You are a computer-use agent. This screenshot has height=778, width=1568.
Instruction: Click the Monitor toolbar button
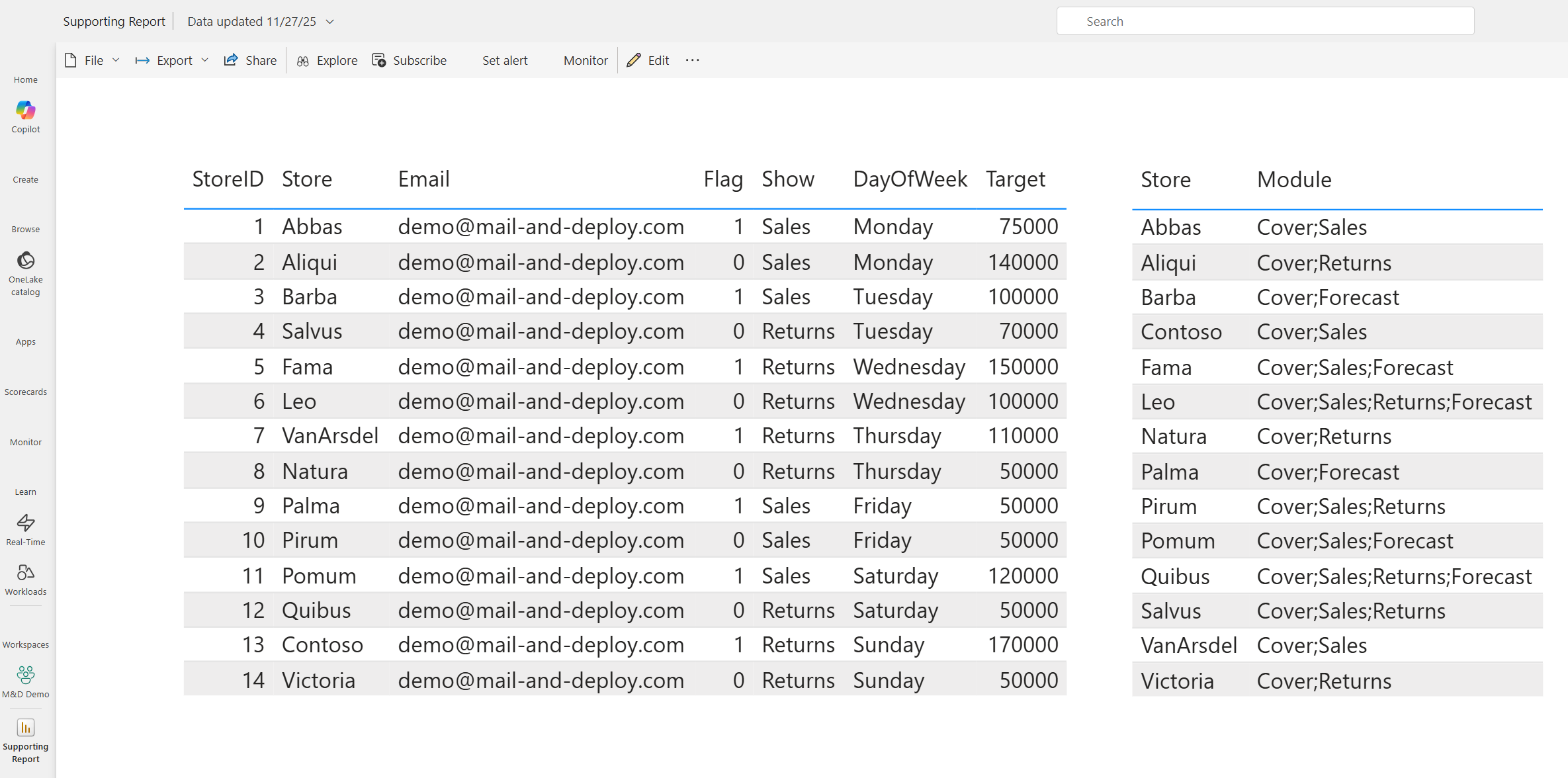tap(585, 60)
